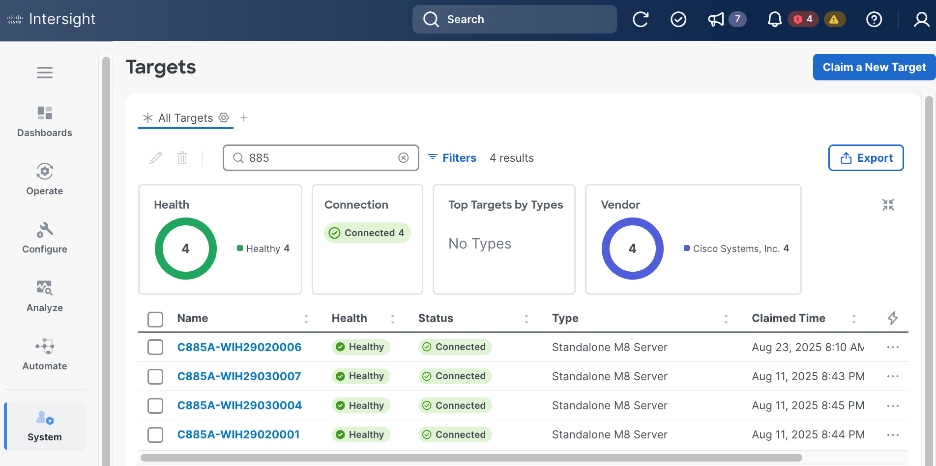The height and width of the screenshot is (466, 936).
Task: Open the C885A-WIH29020001 target link
Action: pyautogui.click(x=239, y=434)
